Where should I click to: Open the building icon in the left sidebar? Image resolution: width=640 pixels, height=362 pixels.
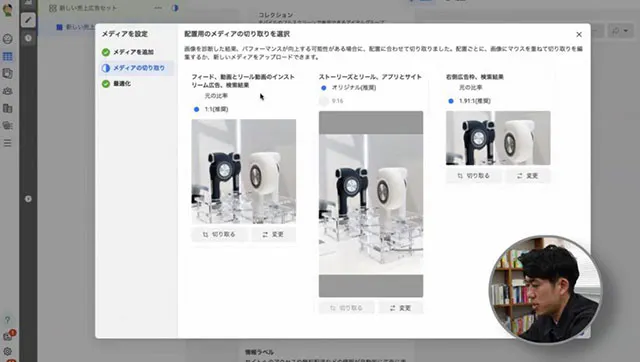point(7,108)
